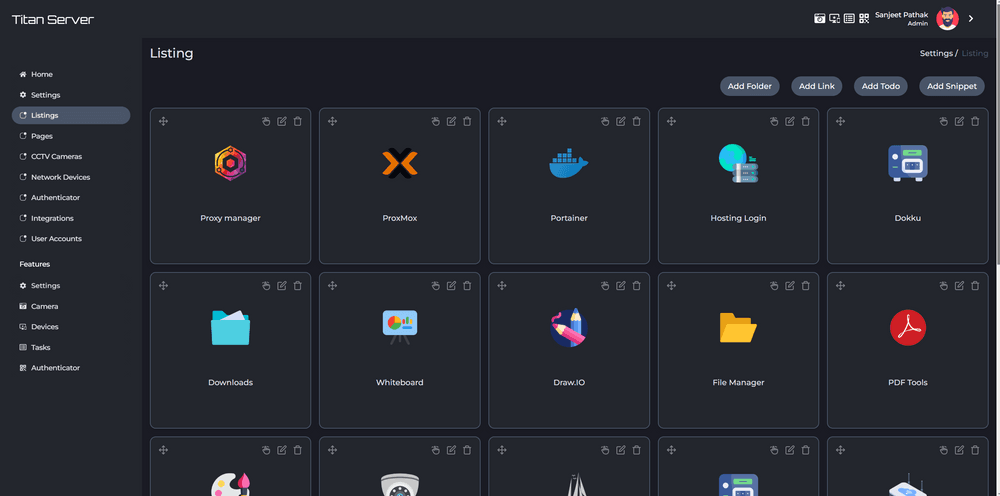Edit the Dokku card
The image size is (1000, 496).
point(959,121)
